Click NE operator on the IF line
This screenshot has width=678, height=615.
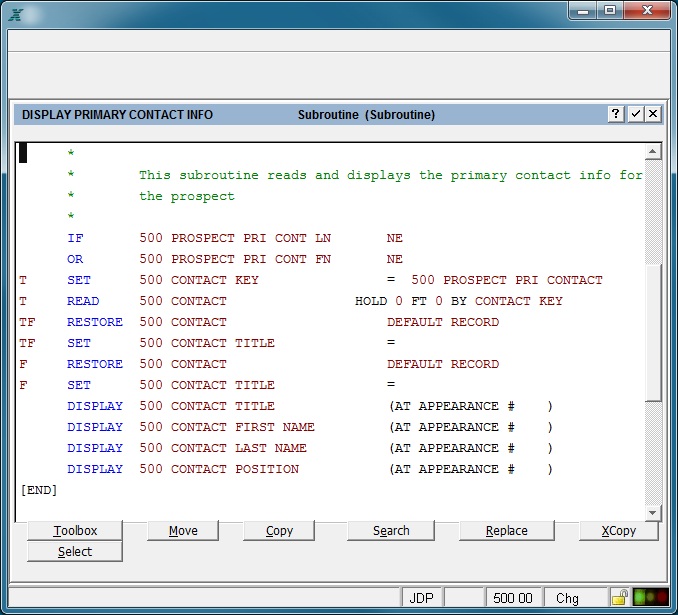click(394, 238)
